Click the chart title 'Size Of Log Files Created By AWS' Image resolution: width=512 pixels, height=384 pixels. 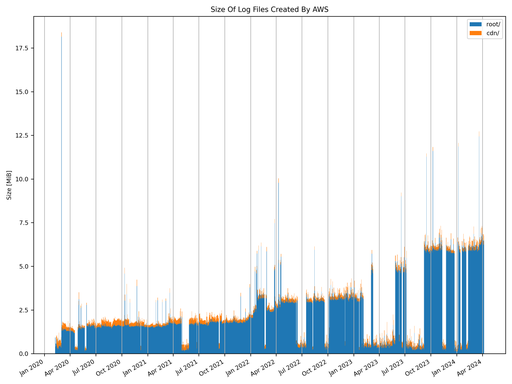pyautogui.click(x=269, y=9)
